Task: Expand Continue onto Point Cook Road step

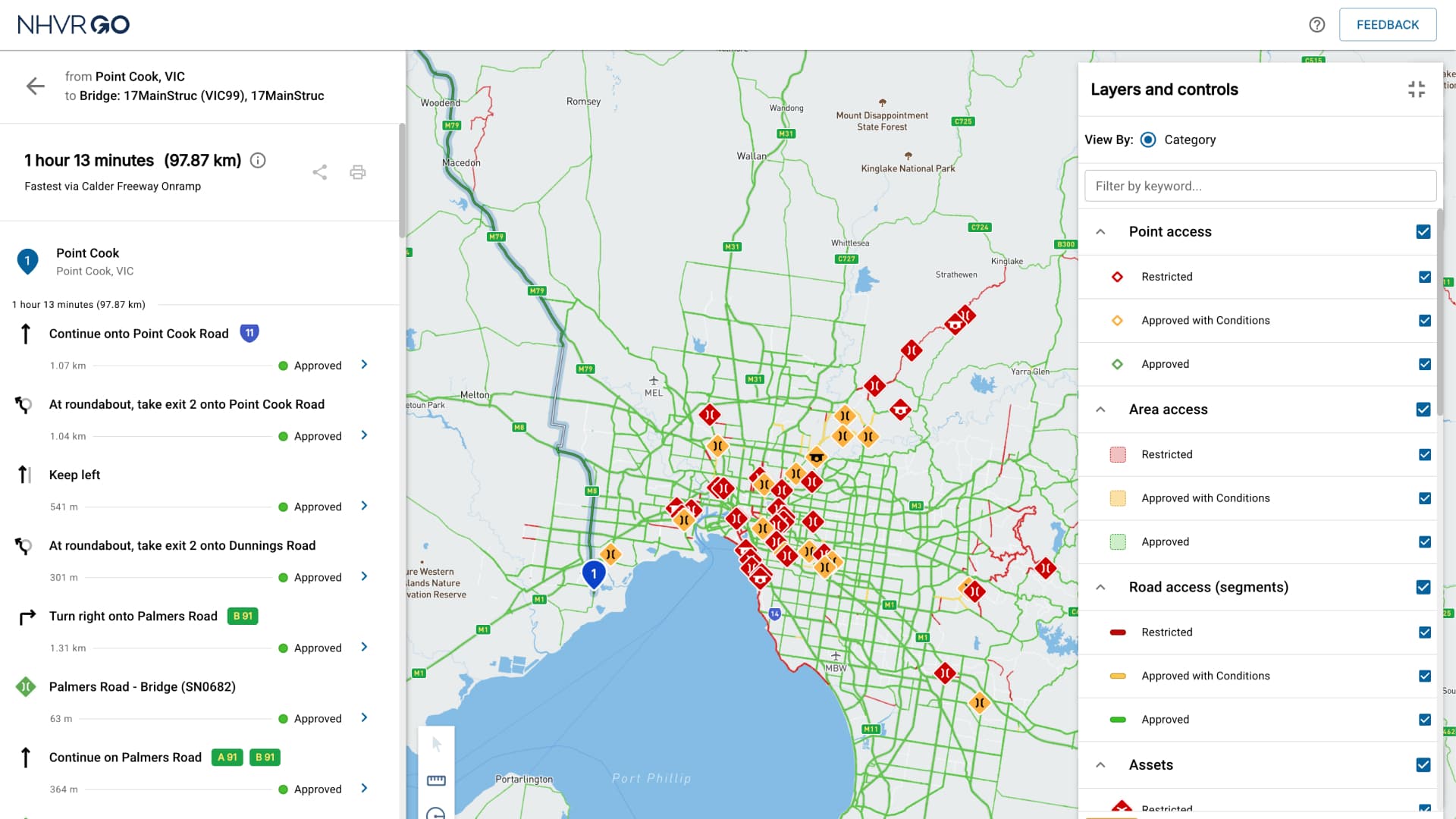Action: [x=364, y=365]
